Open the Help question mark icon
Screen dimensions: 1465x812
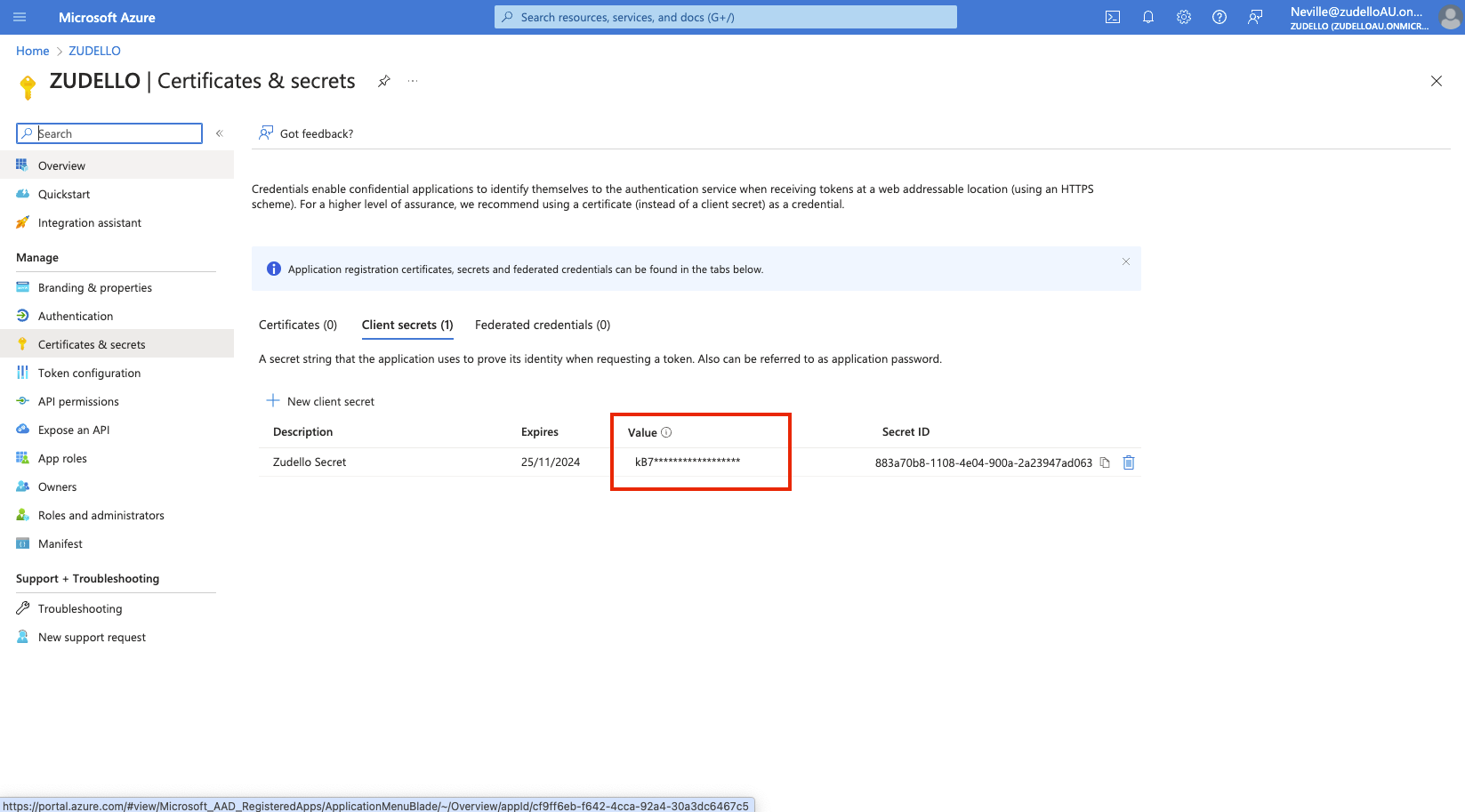pyautogui.click(x=1219, y=17)
